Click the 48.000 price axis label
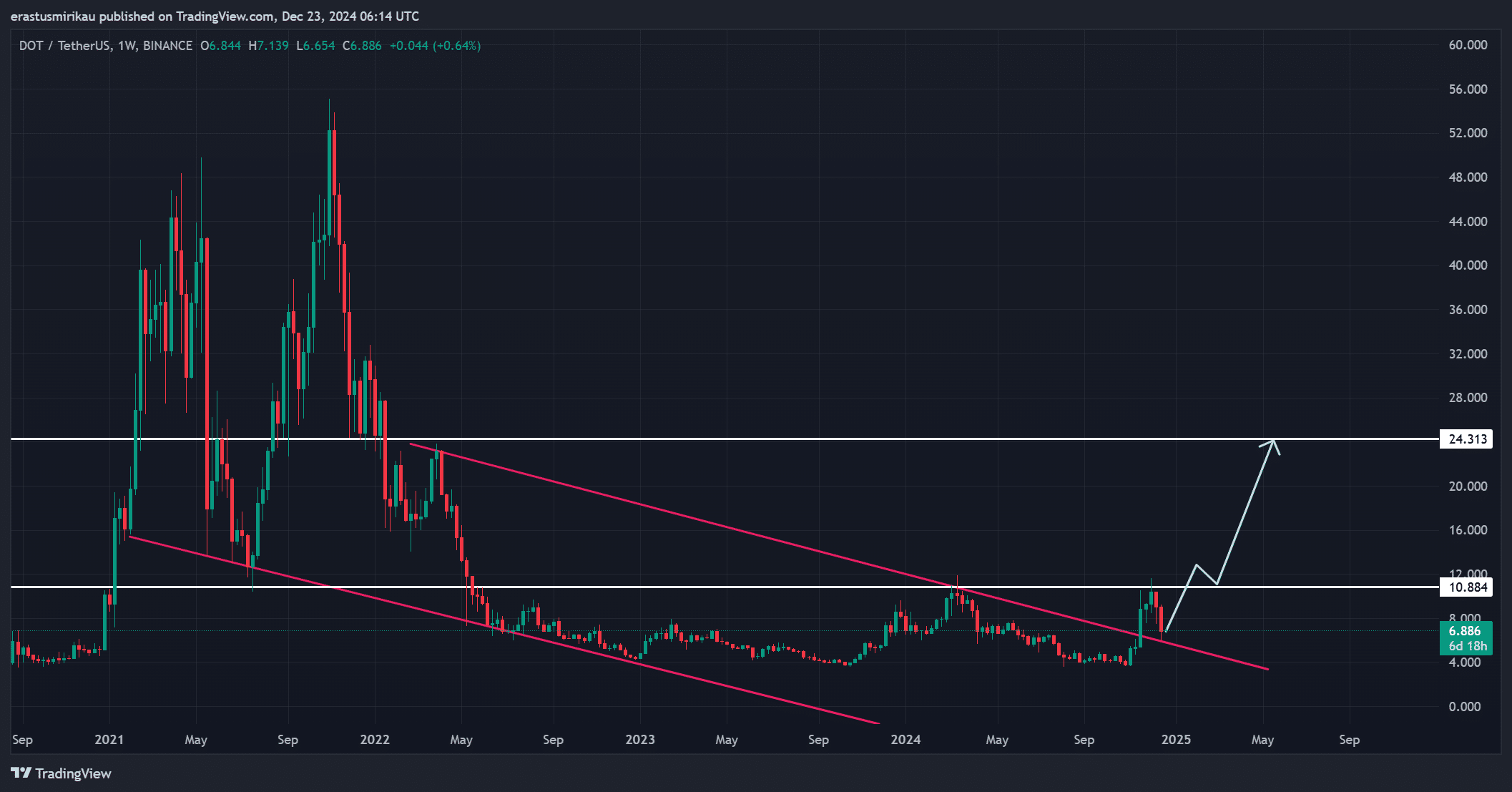Screen dimensions: 1512x792 (x=1468, y=177)
